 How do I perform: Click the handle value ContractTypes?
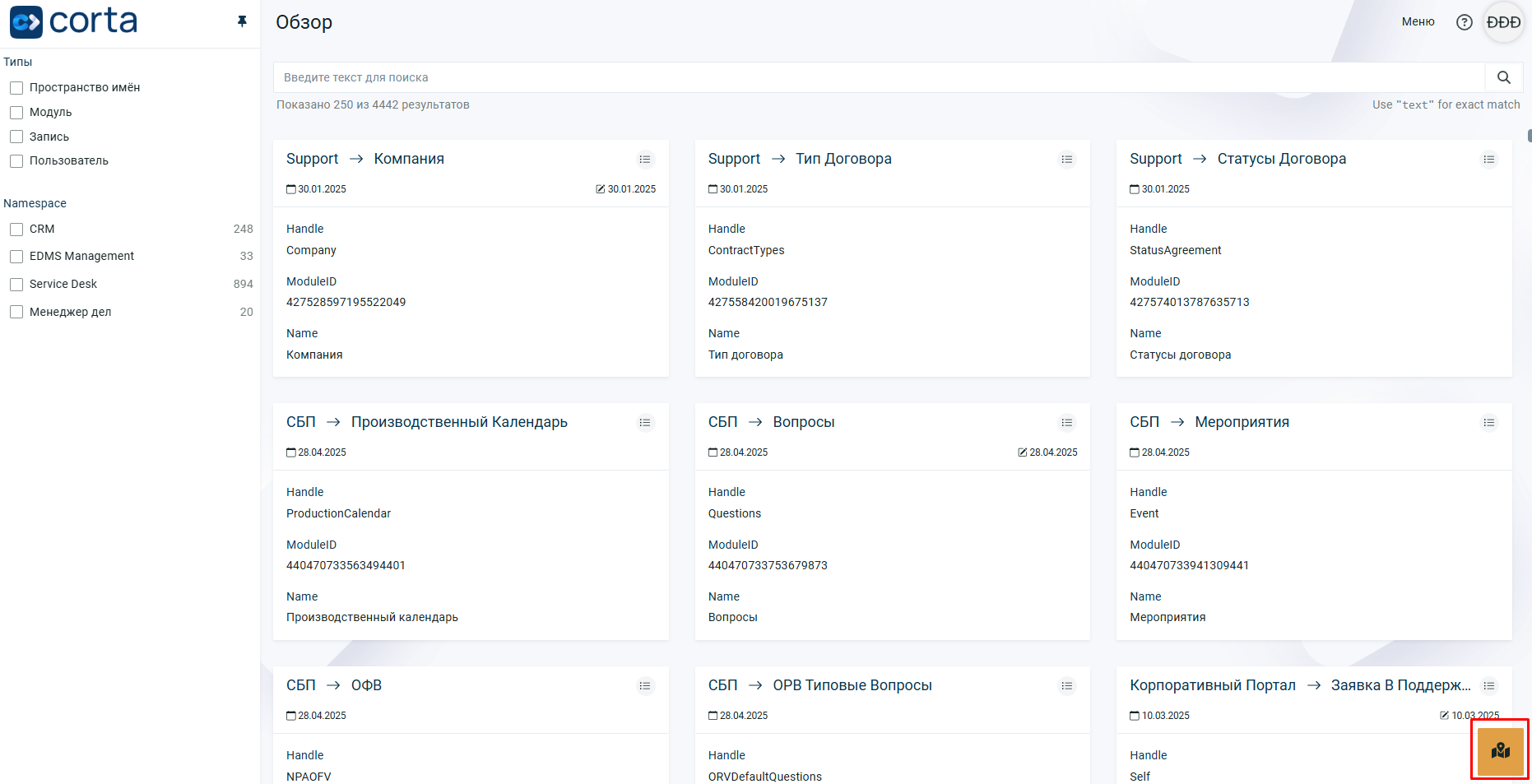pyautogui.click(x=746, y=250)
